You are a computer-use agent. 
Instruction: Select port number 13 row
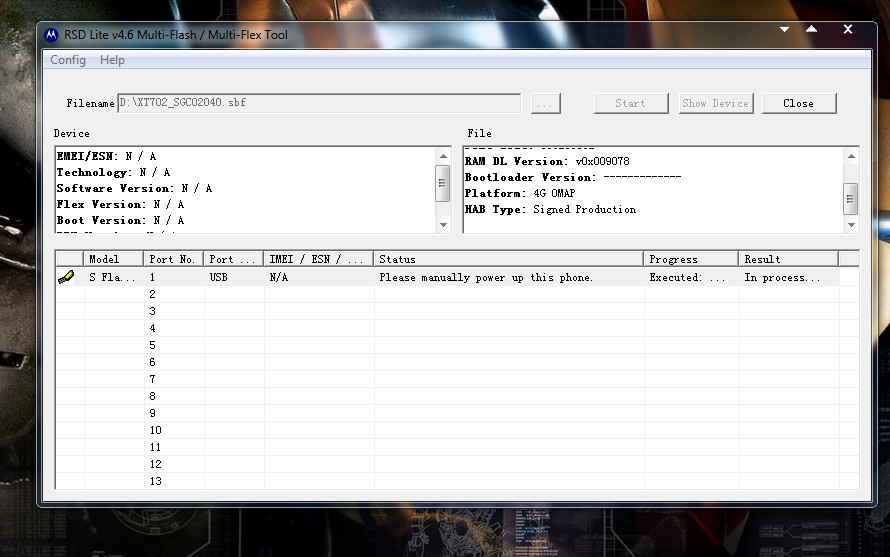(x=457, y=481)
